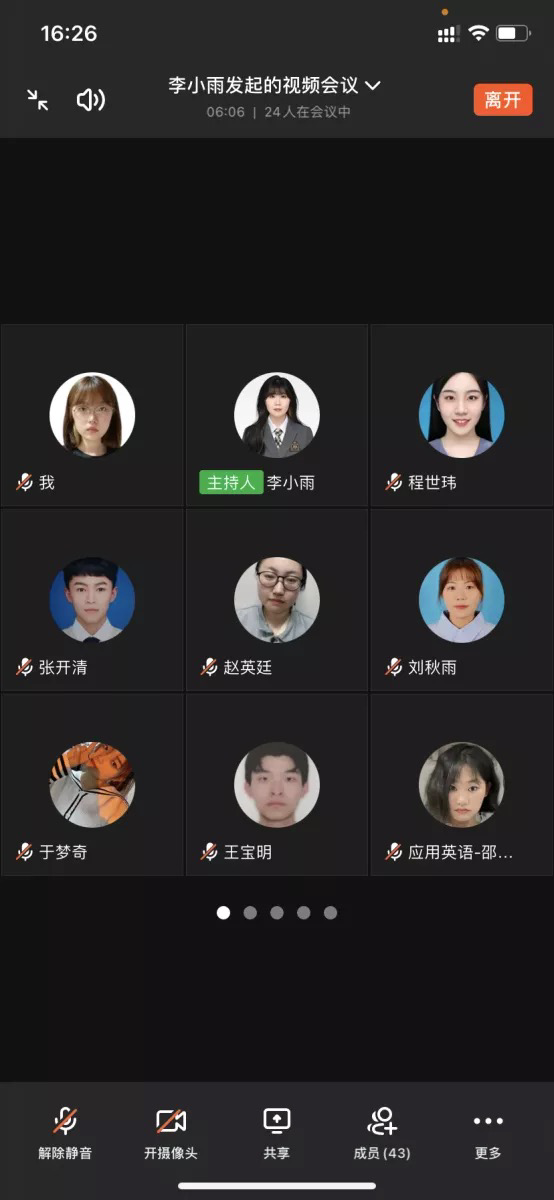Start screen sharing with 共享 icon
Viewport: 554px width, 1200px height.
point(276,1133)
